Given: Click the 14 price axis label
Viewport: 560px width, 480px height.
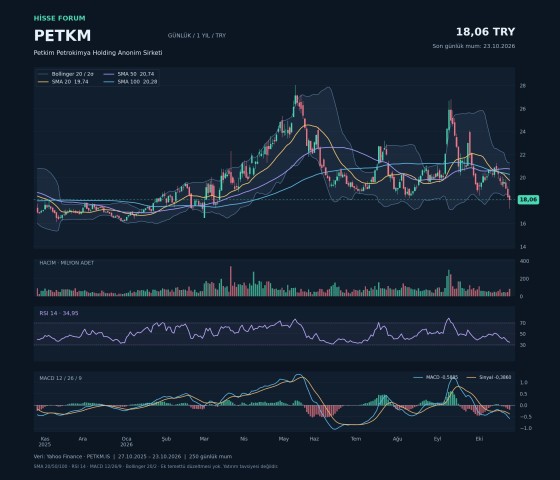Looking at the screenshot, I should pos(522,247).
